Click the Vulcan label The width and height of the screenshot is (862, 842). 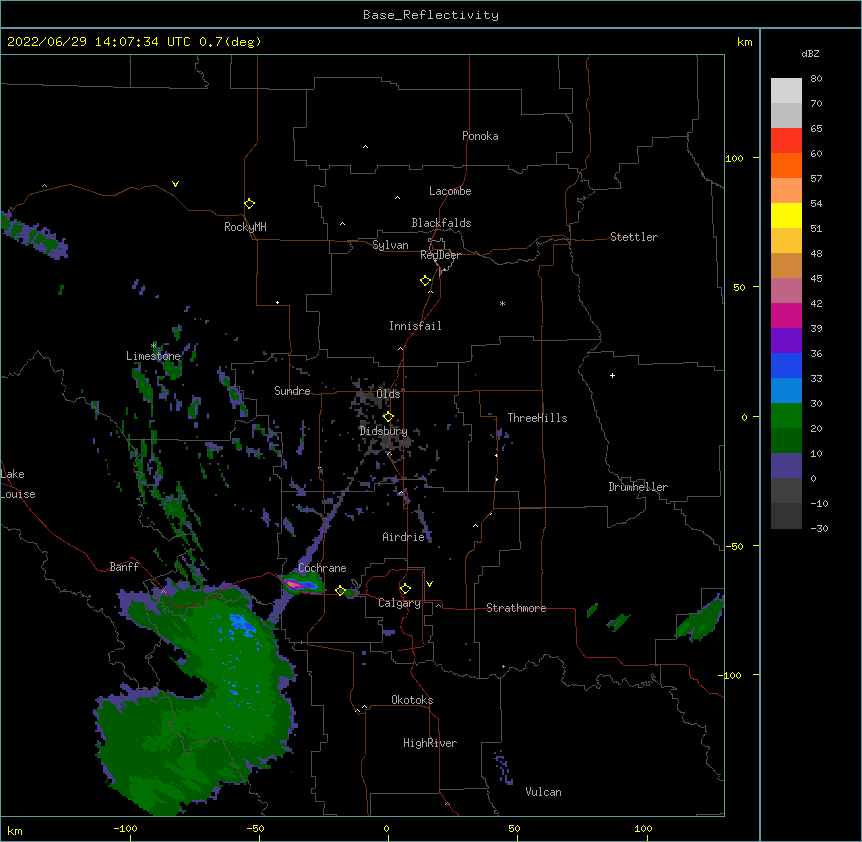(543, 792)
